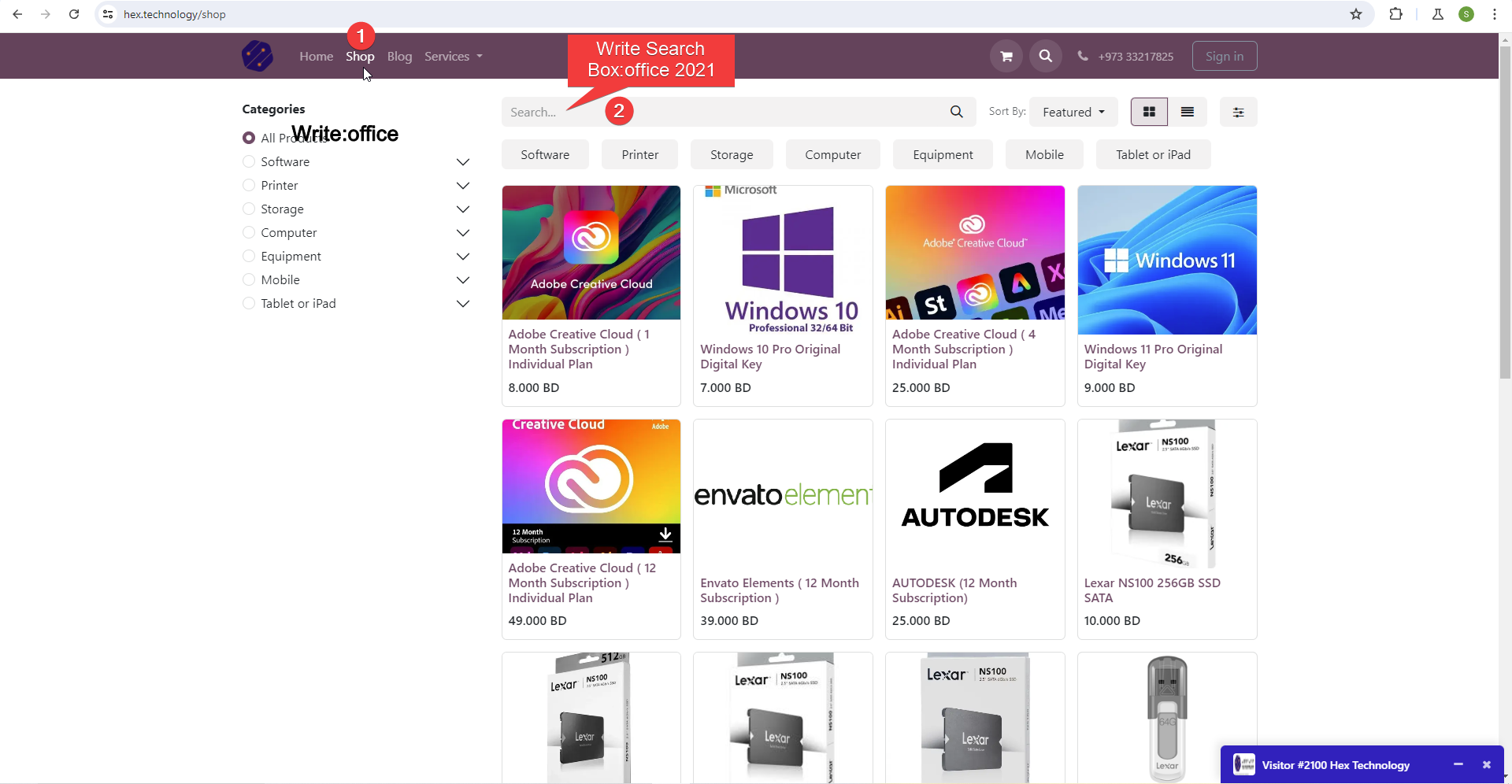
Task: Call phone number +973 33217825 link
Action: coord(1136,57)
